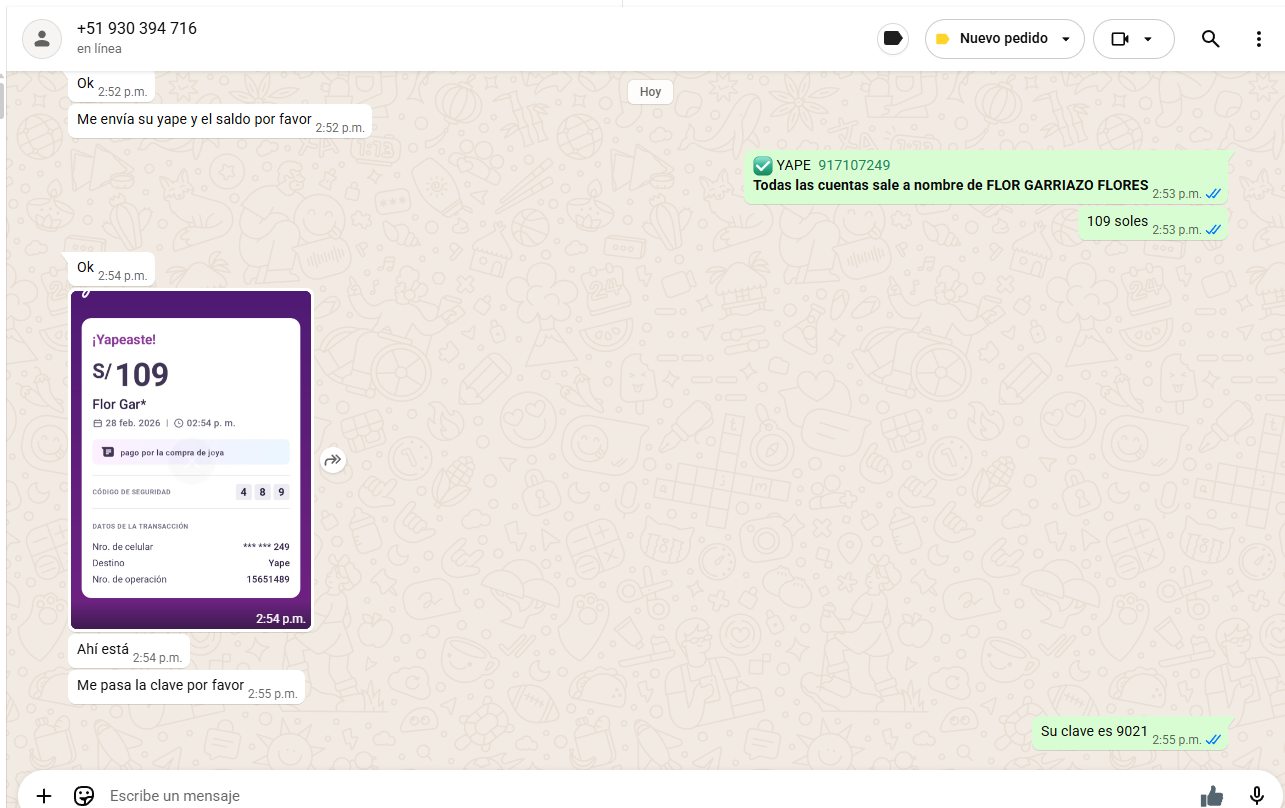Click the '109 soles' sent message
1285x808 pixels.
coord(1117,221)
